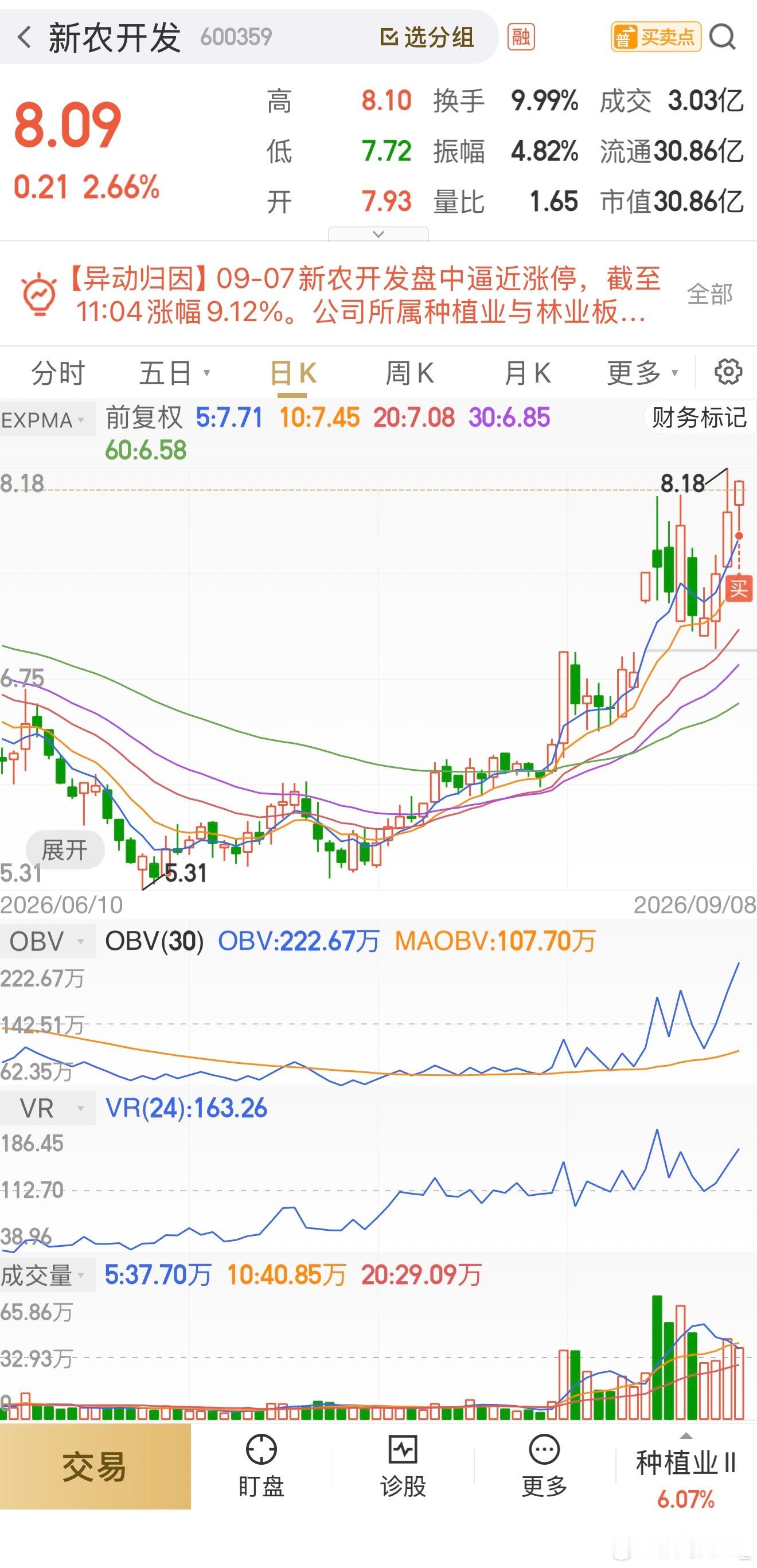Tap the 市值 30.86亿 value

click(698, 201)
